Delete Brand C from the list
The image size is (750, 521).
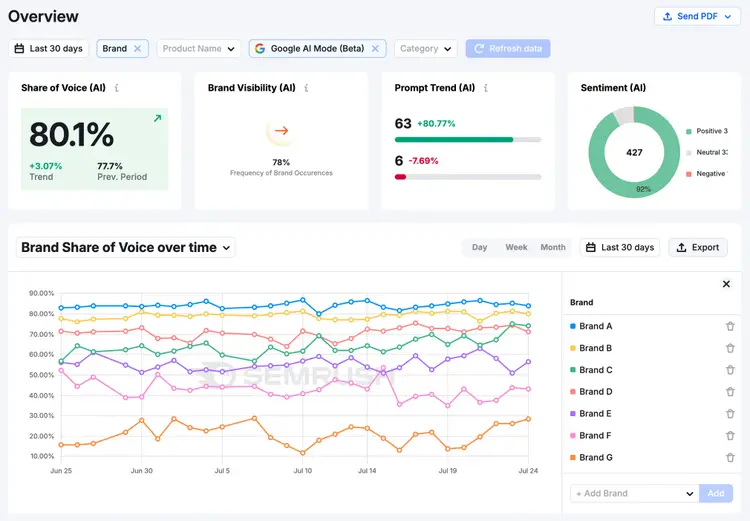[730, 370]
